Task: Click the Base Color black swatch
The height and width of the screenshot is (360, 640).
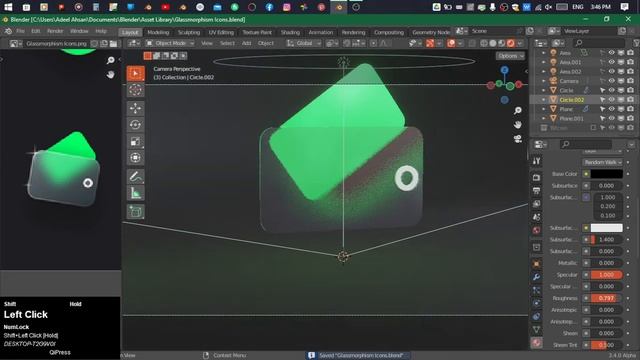Action: coord(607,174)
